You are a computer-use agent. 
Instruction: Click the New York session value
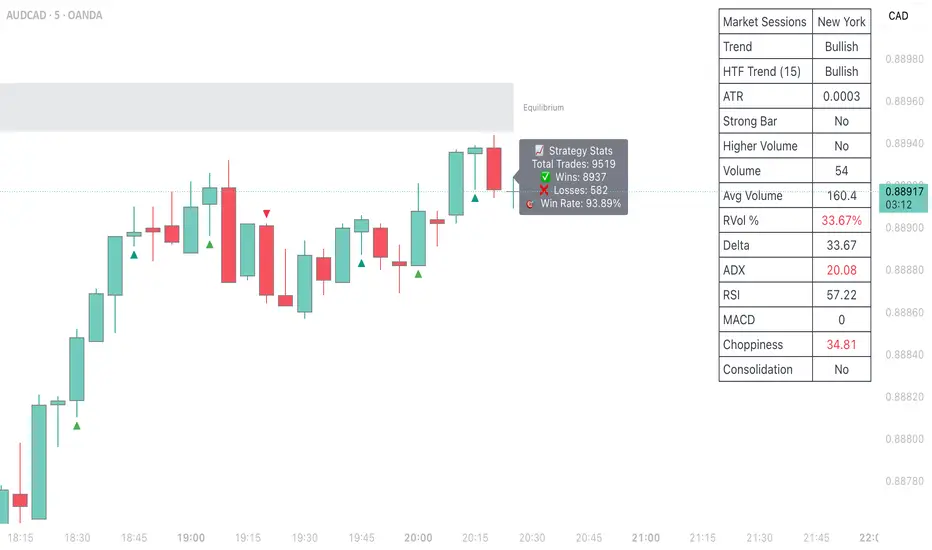click(841, 22)
